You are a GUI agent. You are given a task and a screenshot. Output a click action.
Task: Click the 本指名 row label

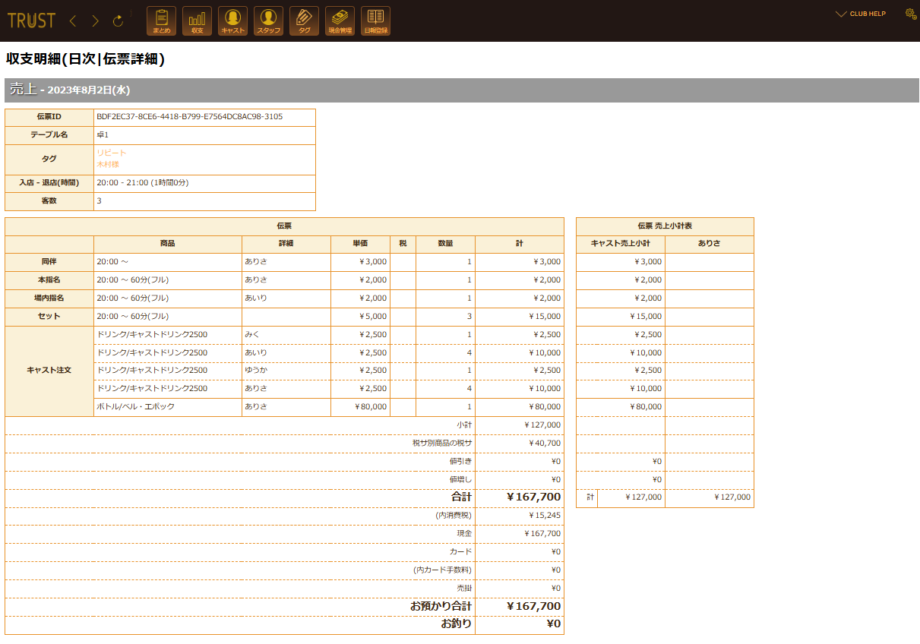click(x=49, y=280)
